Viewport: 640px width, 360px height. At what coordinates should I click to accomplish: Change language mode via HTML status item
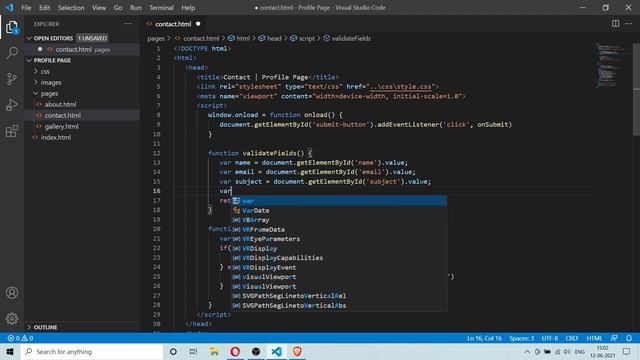coord(594,338)
